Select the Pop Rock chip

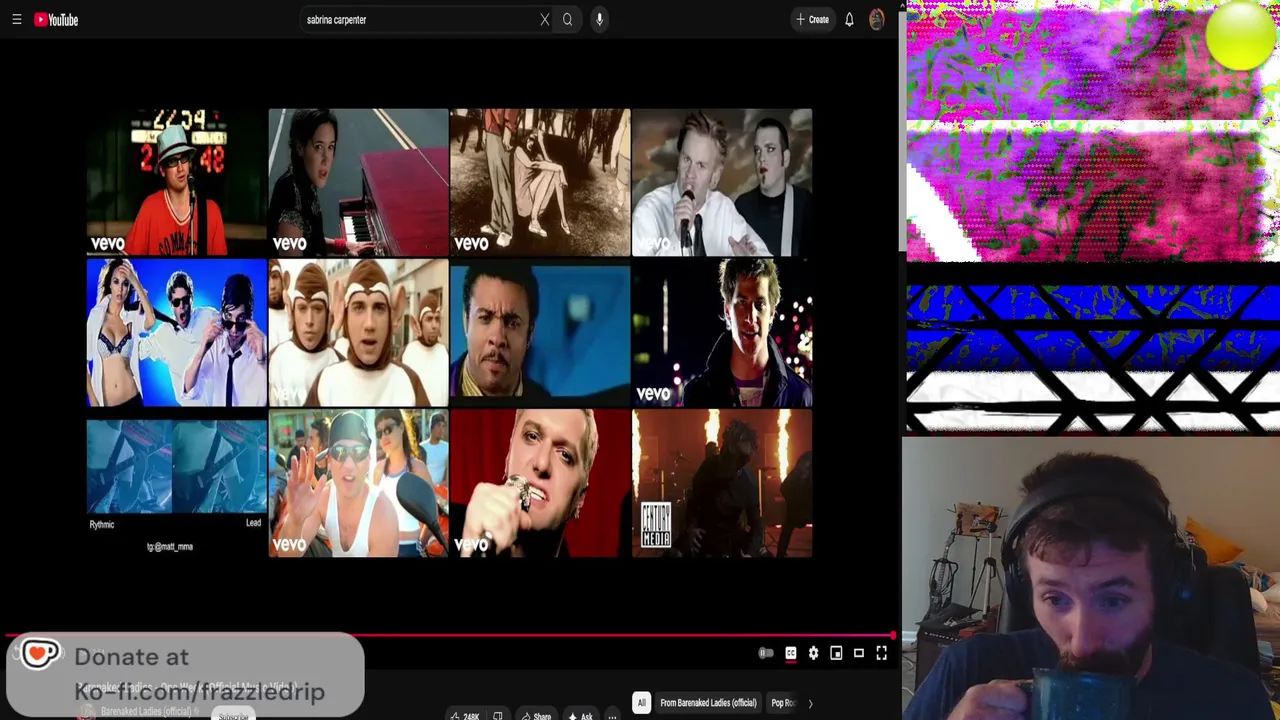783,703
